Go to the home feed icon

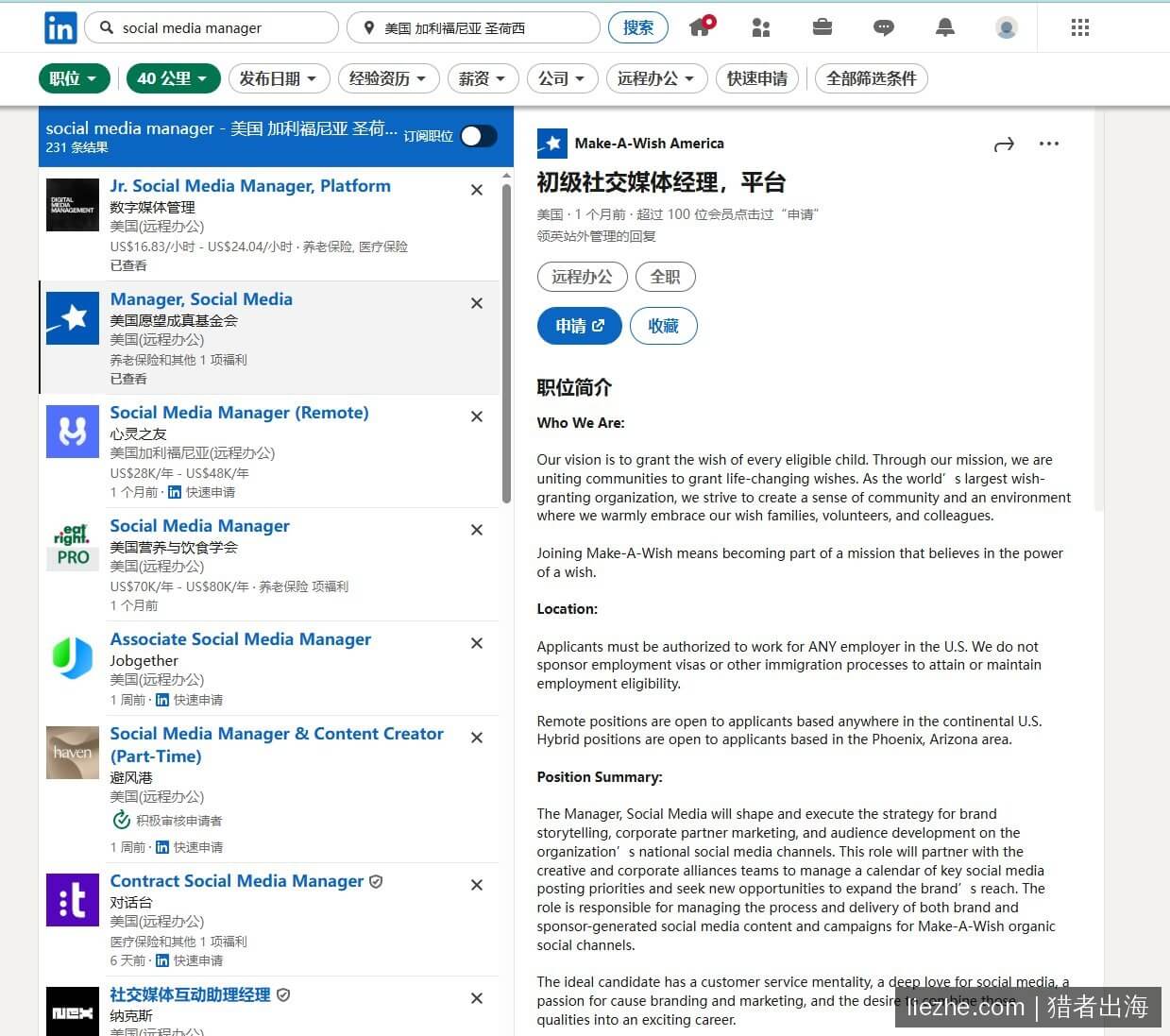point(701,27)
